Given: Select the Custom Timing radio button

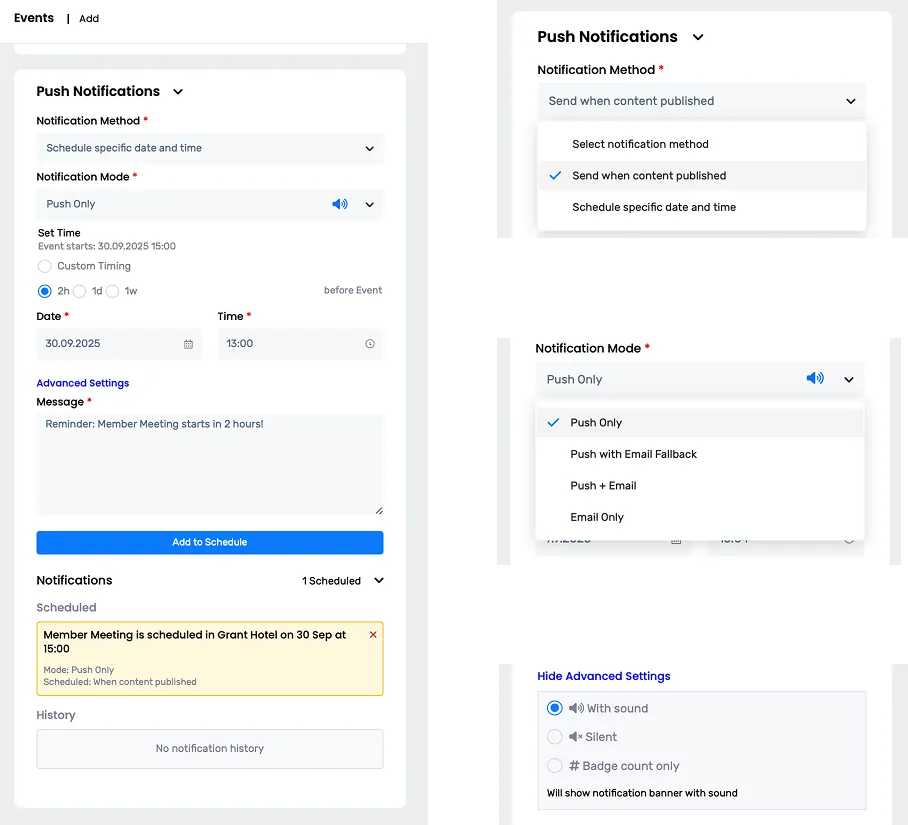Looking at the screenshot, I should tap(45, 266).
